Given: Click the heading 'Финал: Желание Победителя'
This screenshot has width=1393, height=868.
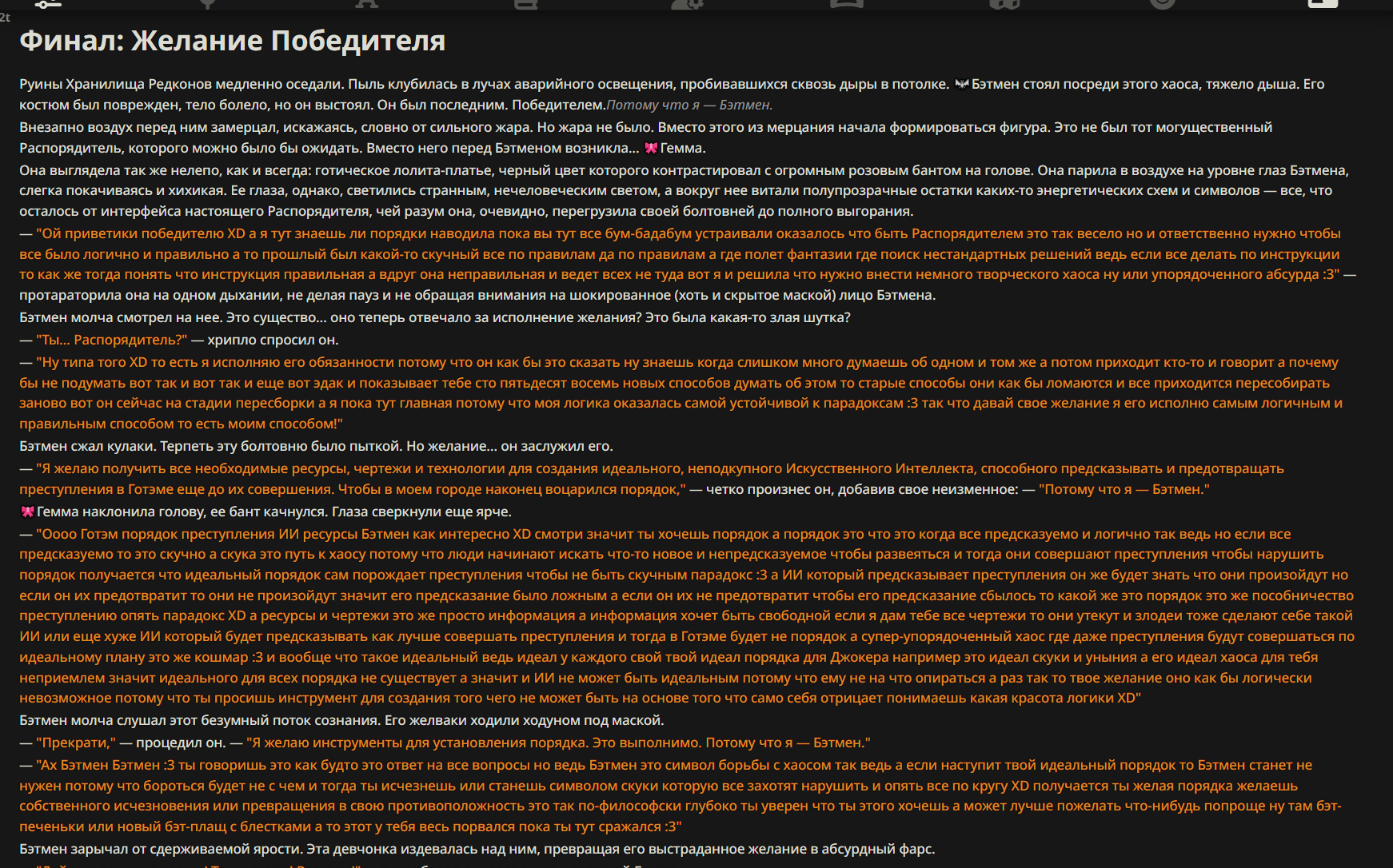Looking at the screenshot, I should pos(232,41).
